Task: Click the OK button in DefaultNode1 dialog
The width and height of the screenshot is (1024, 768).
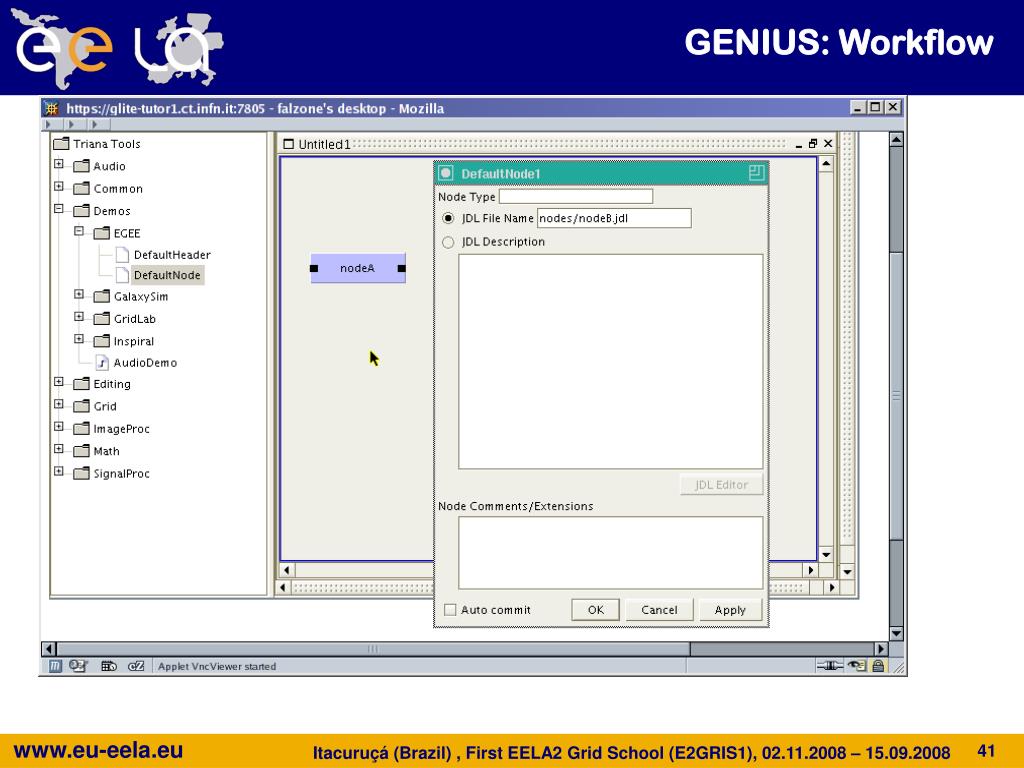Action: click(596, 610)
